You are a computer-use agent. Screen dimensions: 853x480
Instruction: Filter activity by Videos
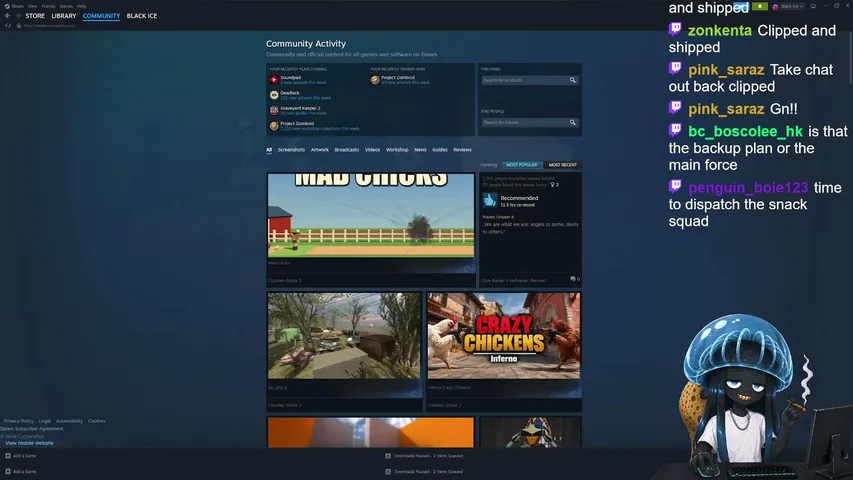pos(372,150)
